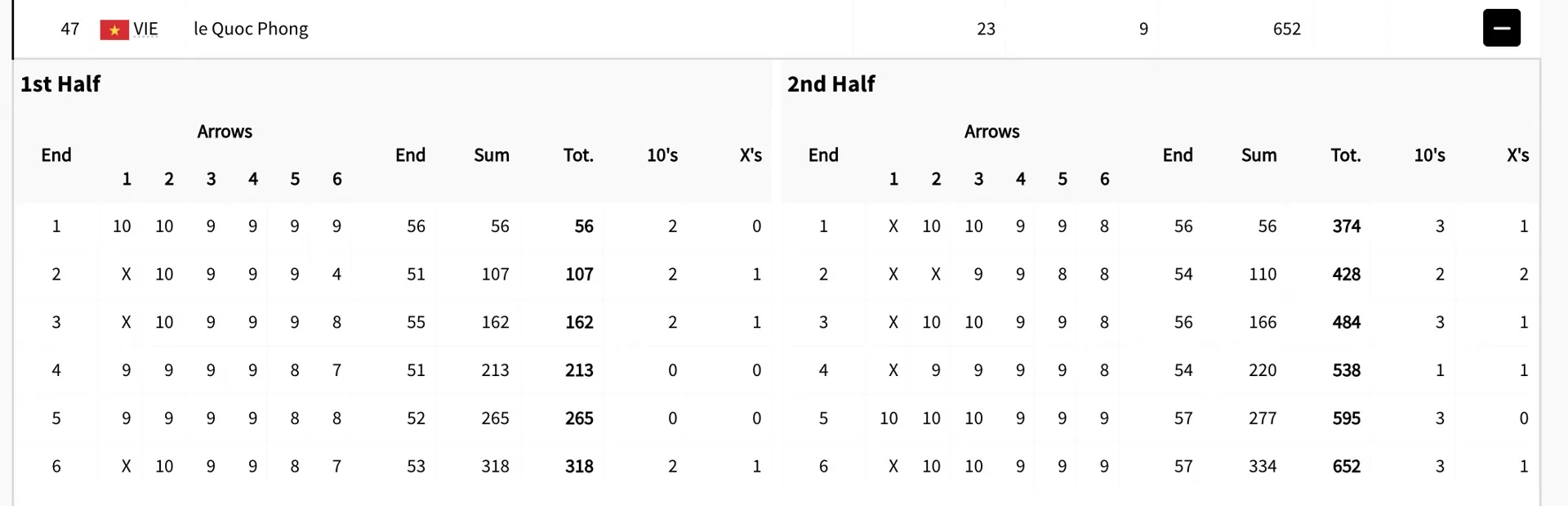Select total score 652 in top row
This screenshot has width=1568, height=506.
click(x=1286, y=29)
